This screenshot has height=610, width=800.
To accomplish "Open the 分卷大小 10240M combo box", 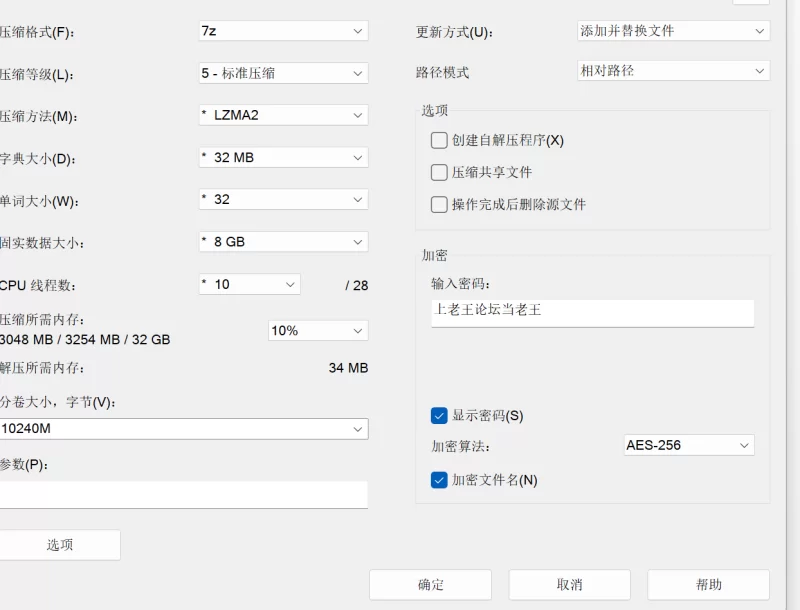I will point(184,429).
